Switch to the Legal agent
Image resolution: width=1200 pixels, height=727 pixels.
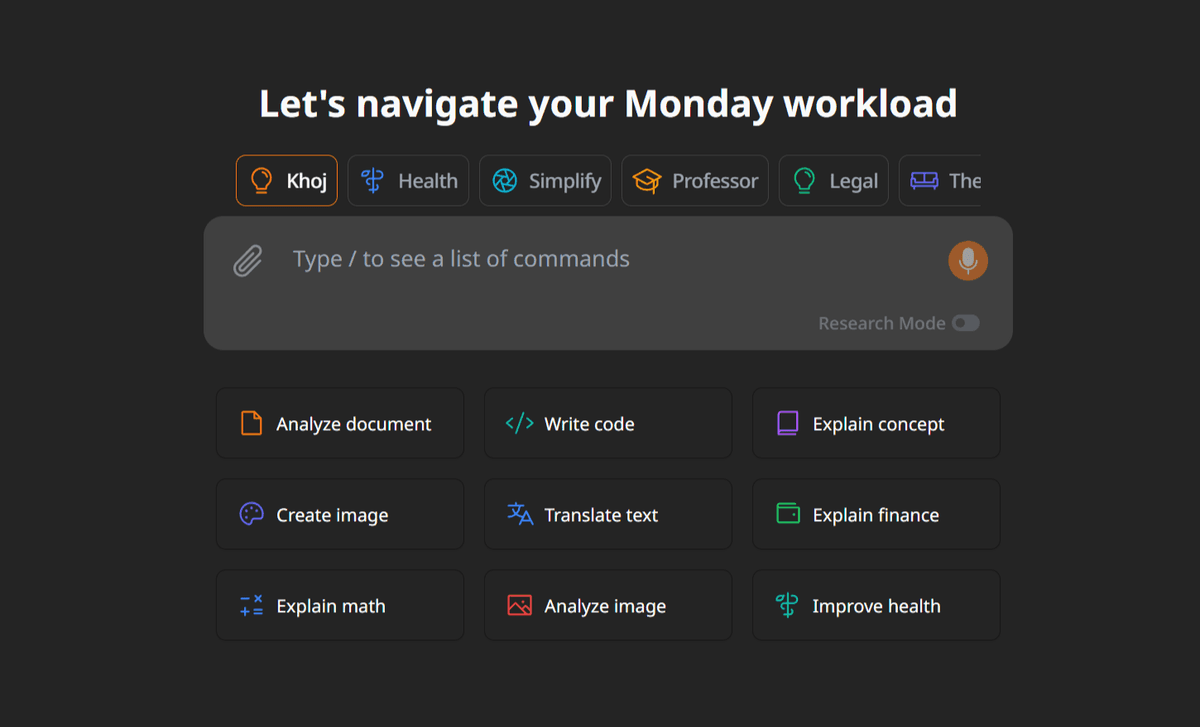834,181
